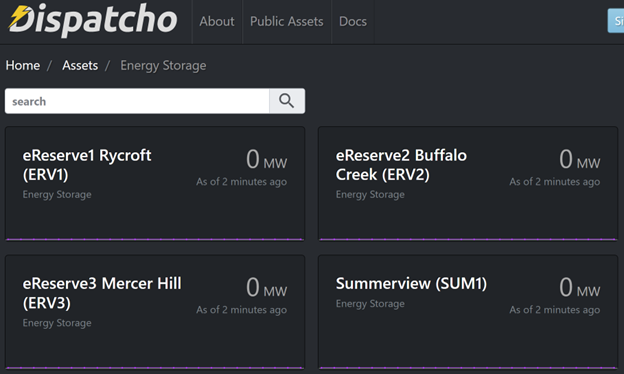
Task: Click the Summerview 0 MW reading
Action: pyautogui.click(x=579, y=287)
